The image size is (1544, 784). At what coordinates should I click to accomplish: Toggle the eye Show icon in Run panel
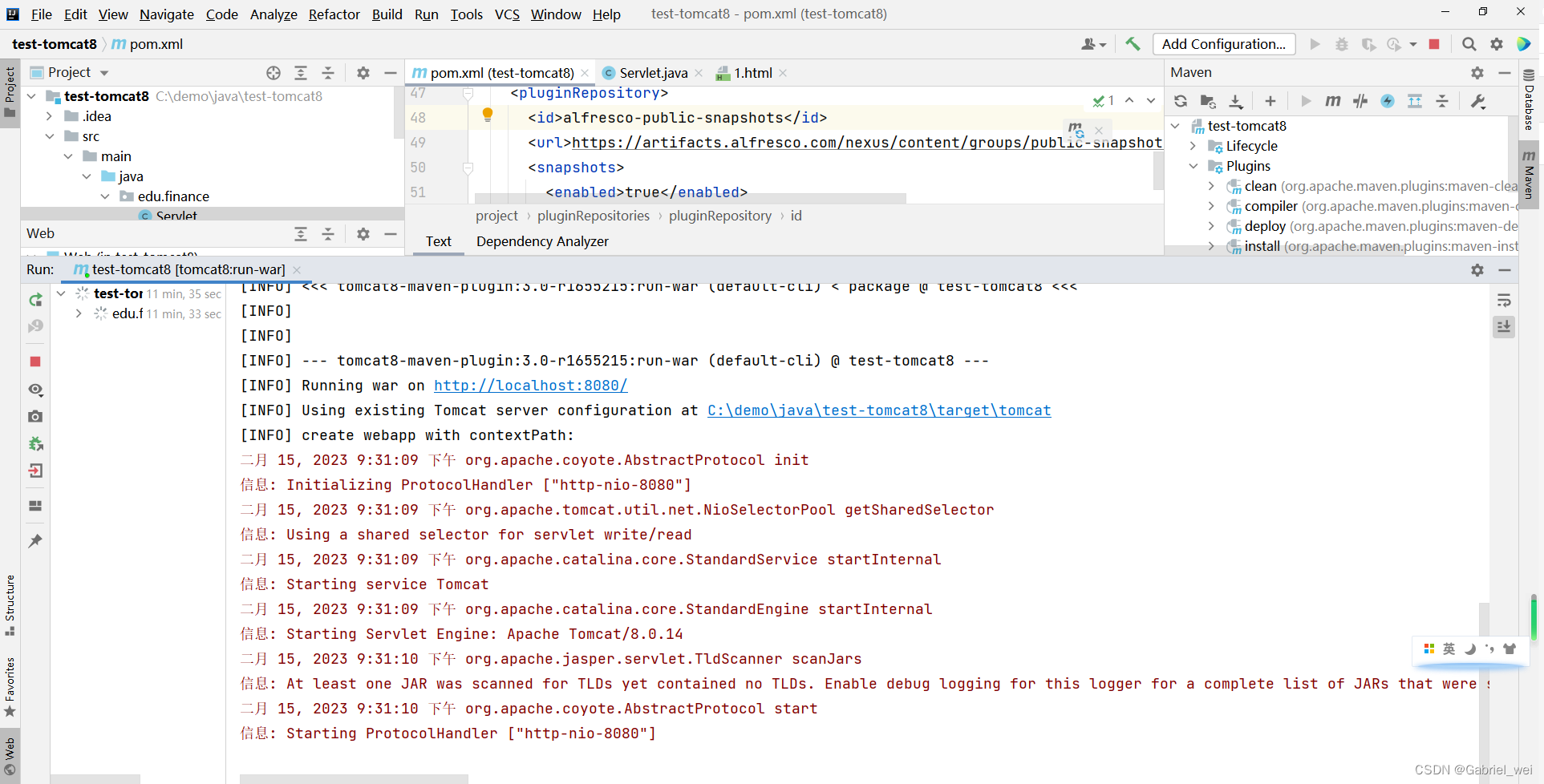[35, 390]
